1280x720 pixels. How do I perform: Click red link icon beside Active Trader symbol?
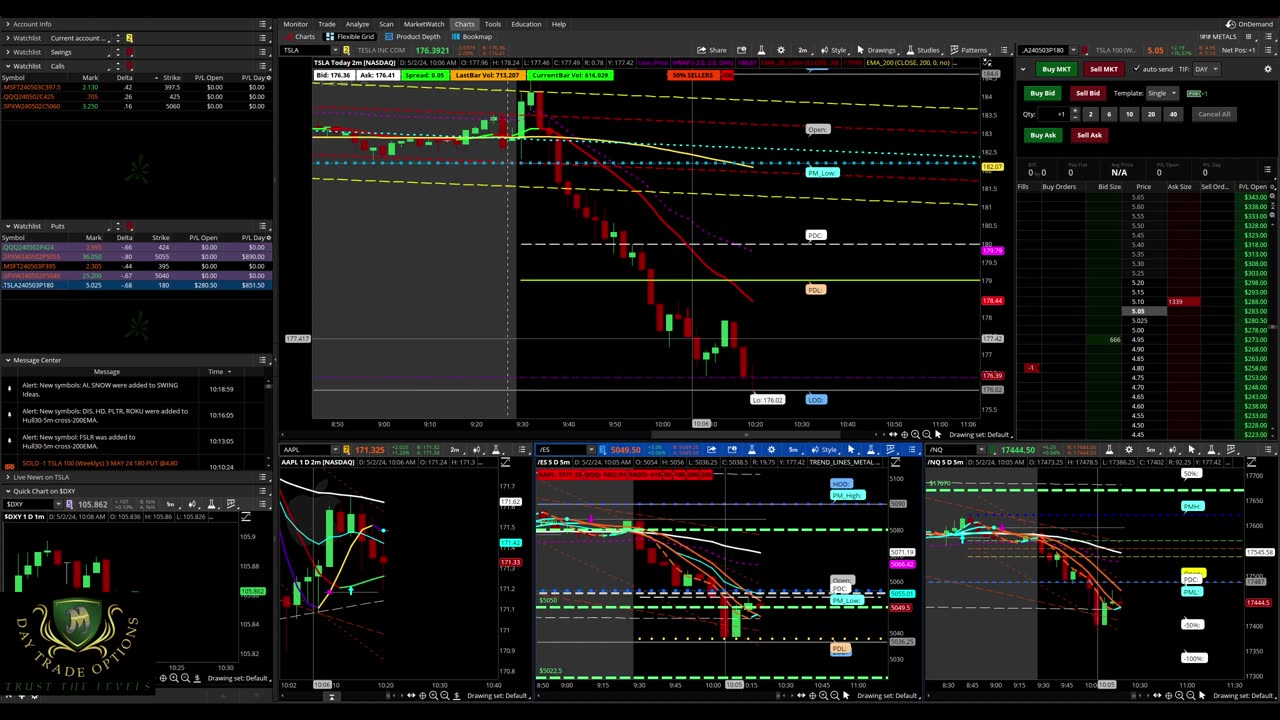pyautogui.click(x=1085, y=50)
